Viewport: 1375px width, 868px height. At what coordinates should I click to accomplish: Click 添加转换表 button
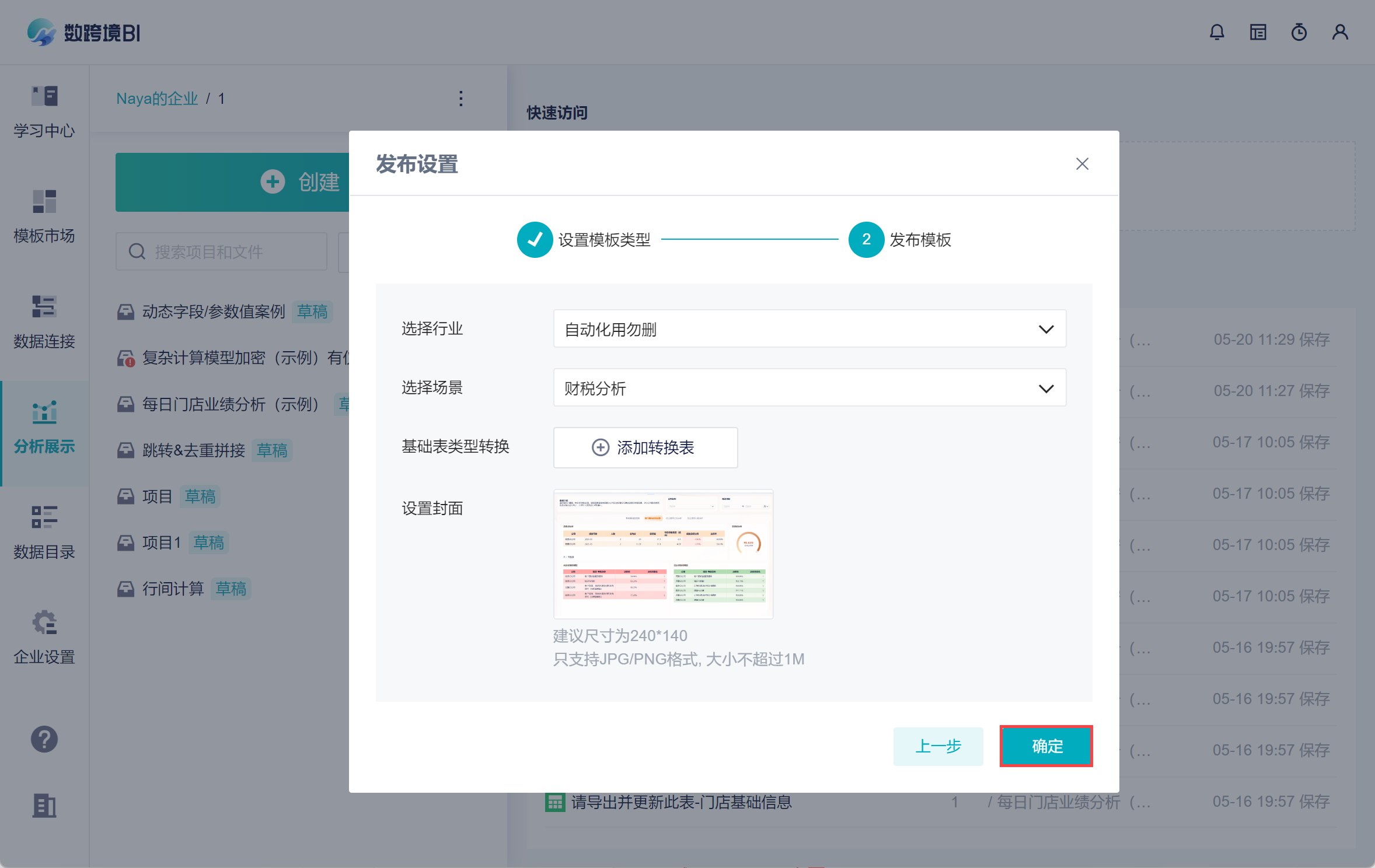[645, 447]
